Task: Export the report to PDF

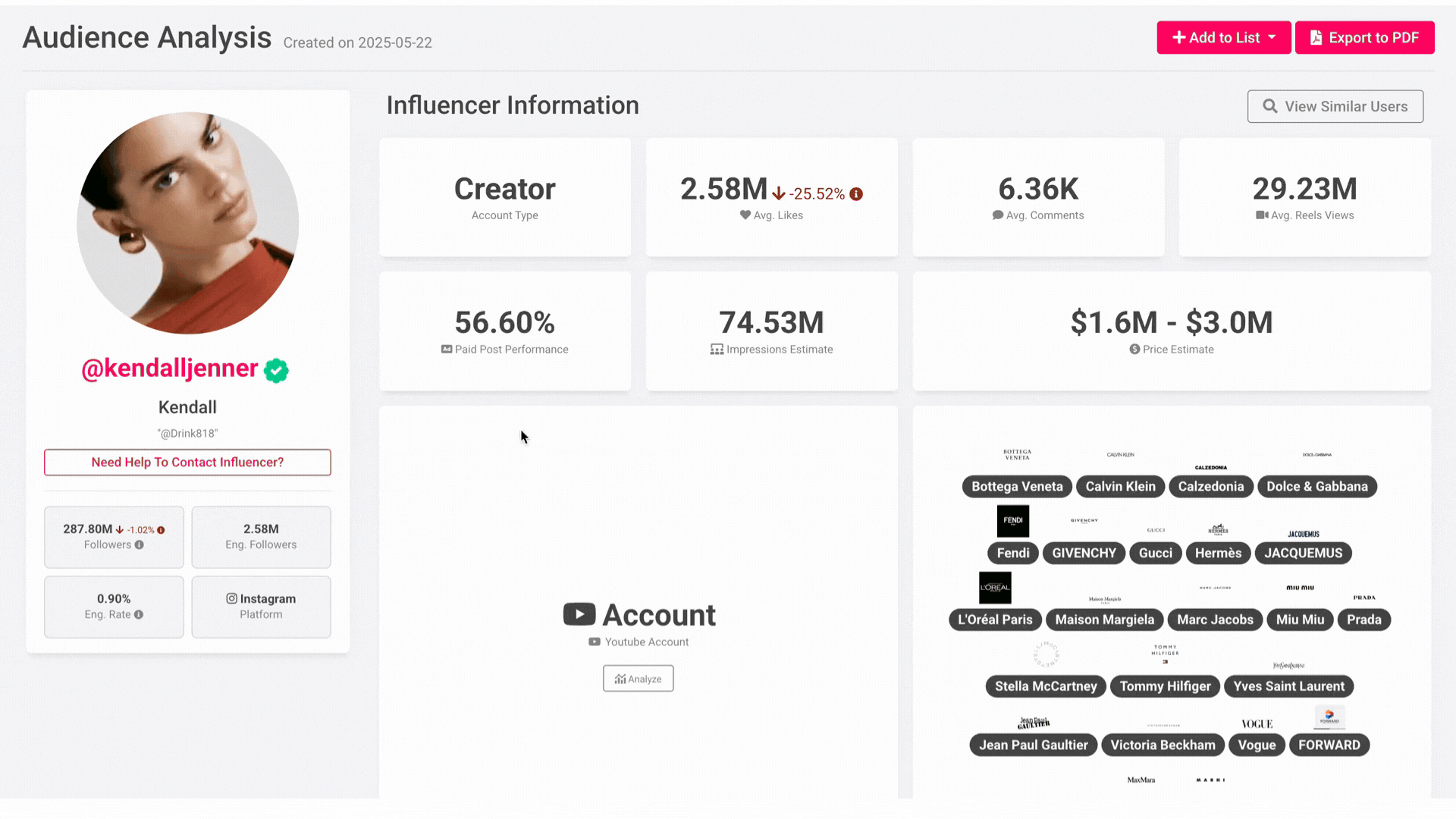Action: click(1364, 38)
